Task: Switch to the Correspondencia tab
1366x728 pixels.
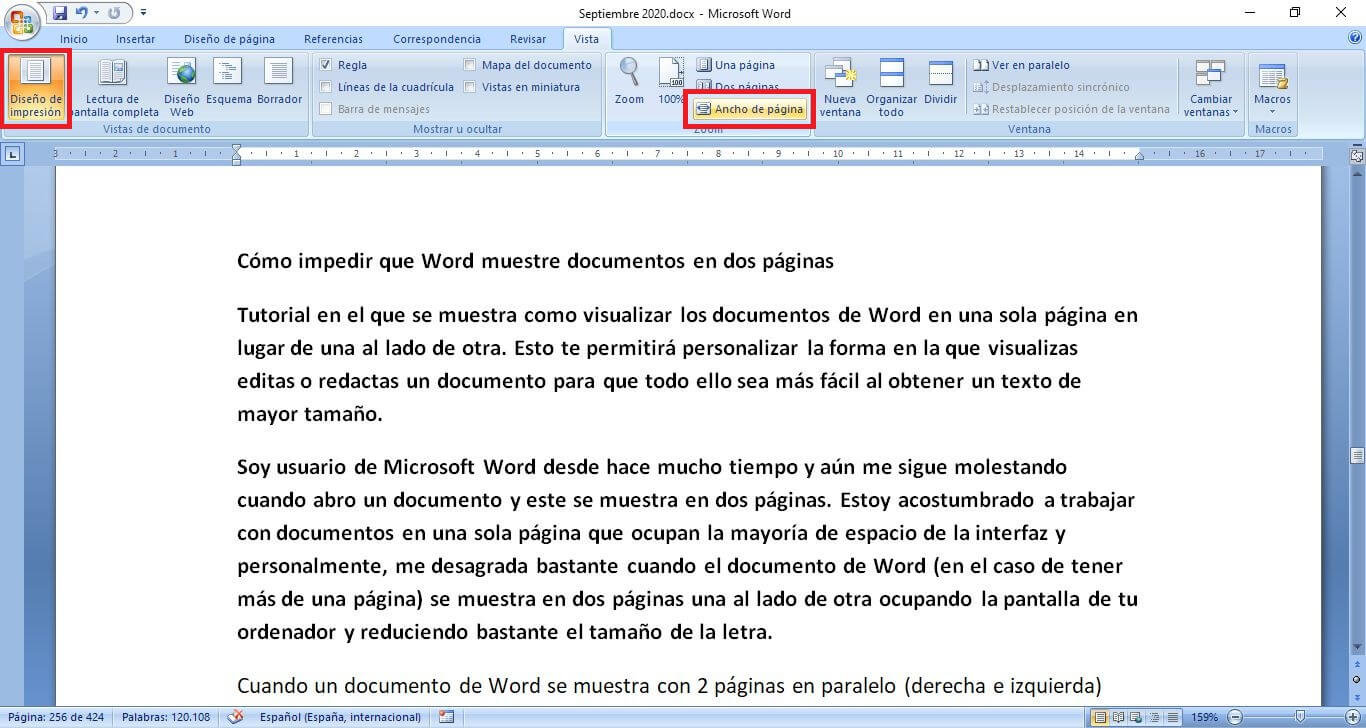Action: pos(437,39)
